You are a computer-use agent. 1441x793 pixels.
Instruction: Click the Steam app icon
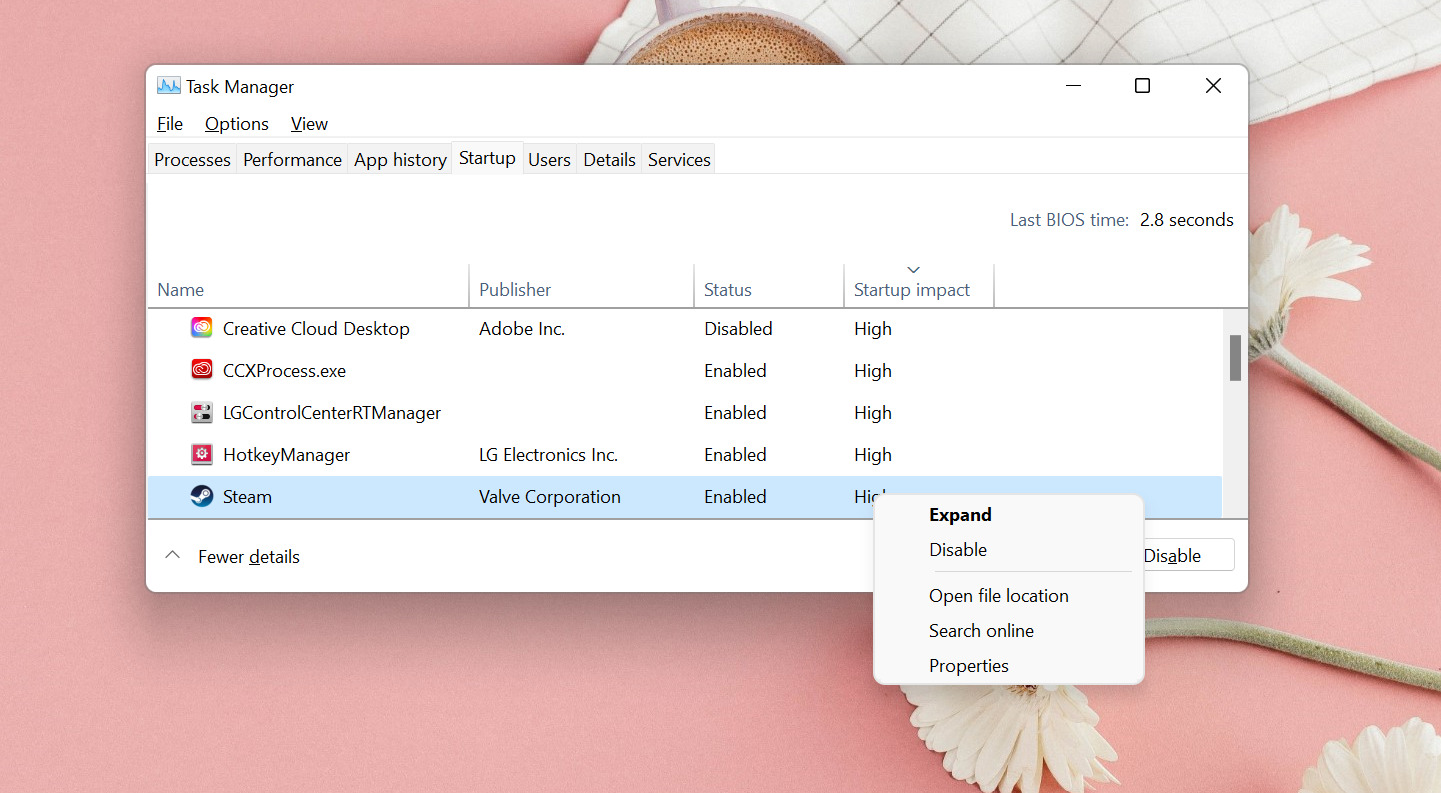click(x=201, y=496)
